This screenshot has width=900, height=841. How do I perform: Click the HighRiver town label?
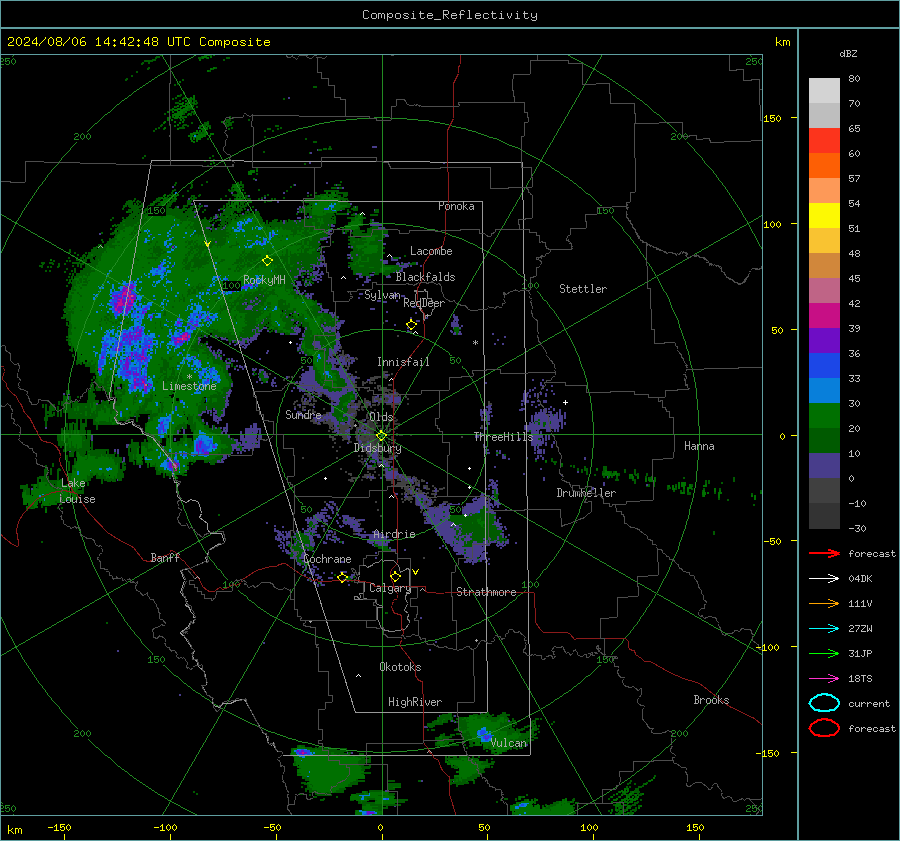click(x=415, y=702)
